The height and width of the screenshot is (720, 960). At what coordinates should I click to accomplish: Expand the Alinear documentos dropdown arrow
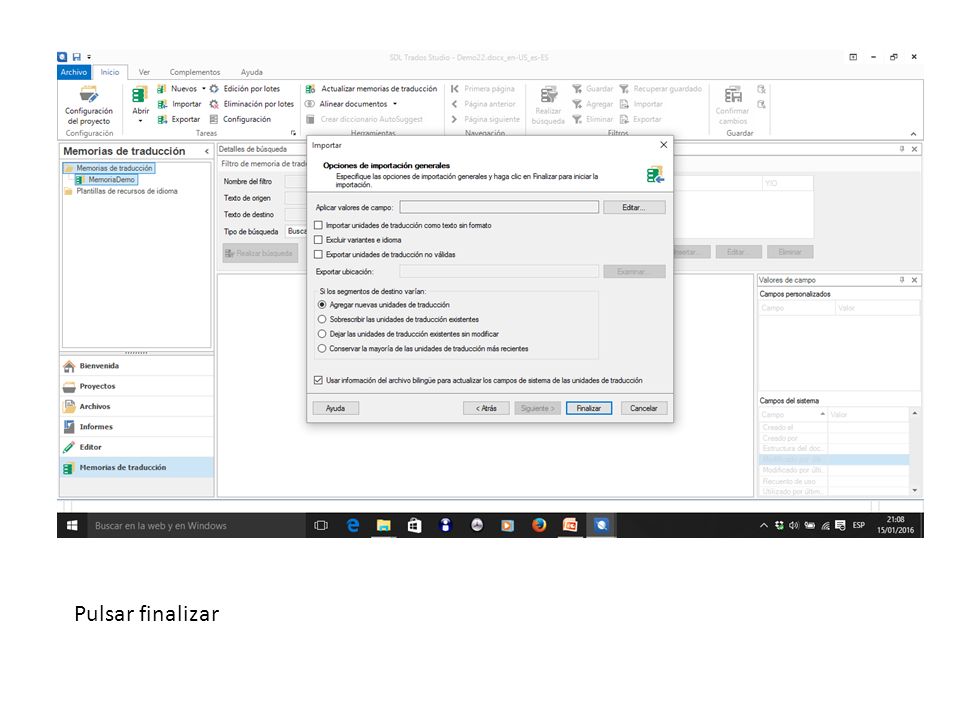pyautogui.click(x=395, y=104)
